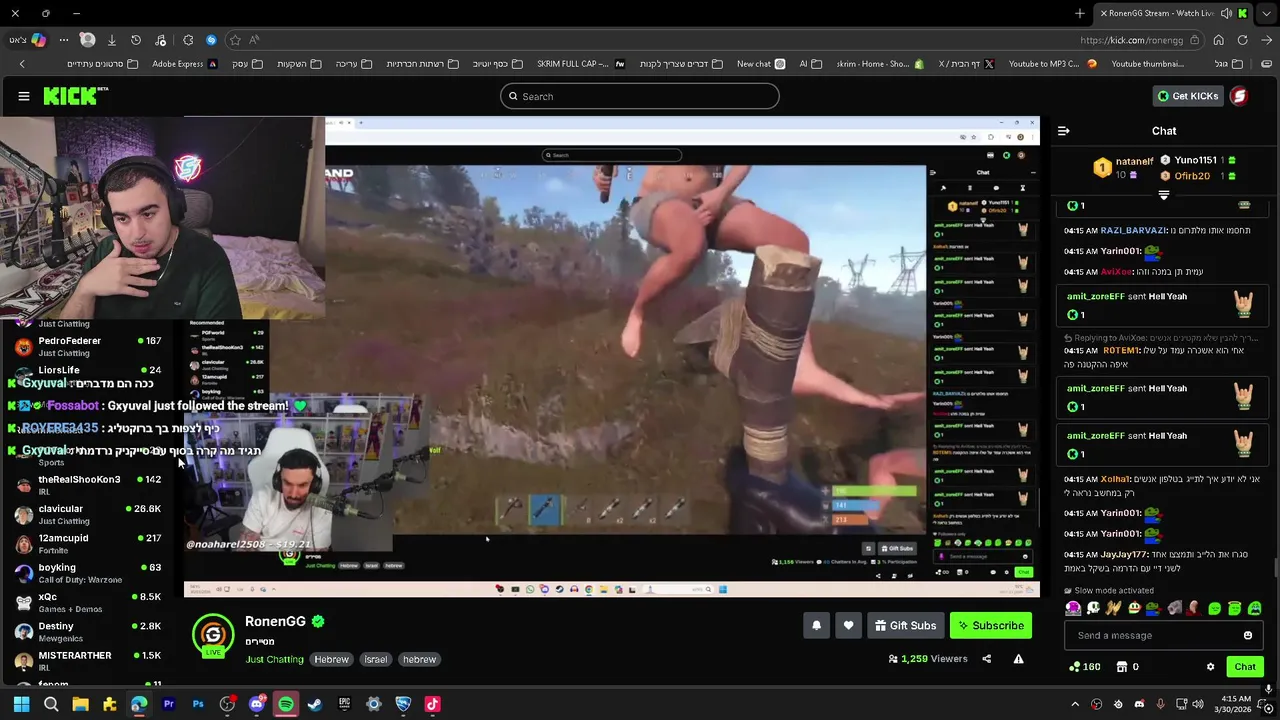
Task: Open Steam from the taskbar
Action: 315,704
